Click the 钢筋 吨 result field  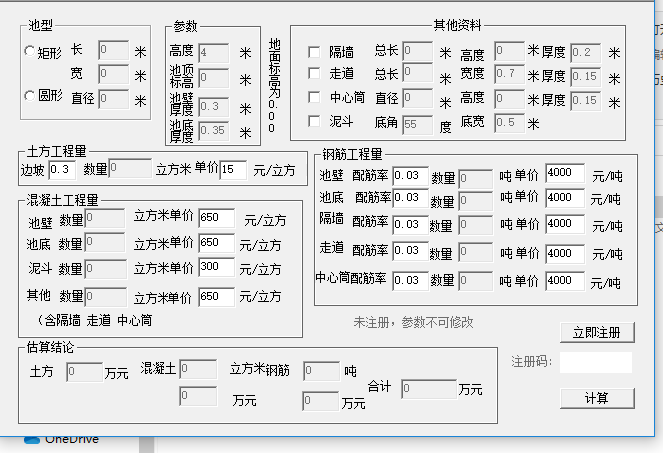tap(322, 371)
